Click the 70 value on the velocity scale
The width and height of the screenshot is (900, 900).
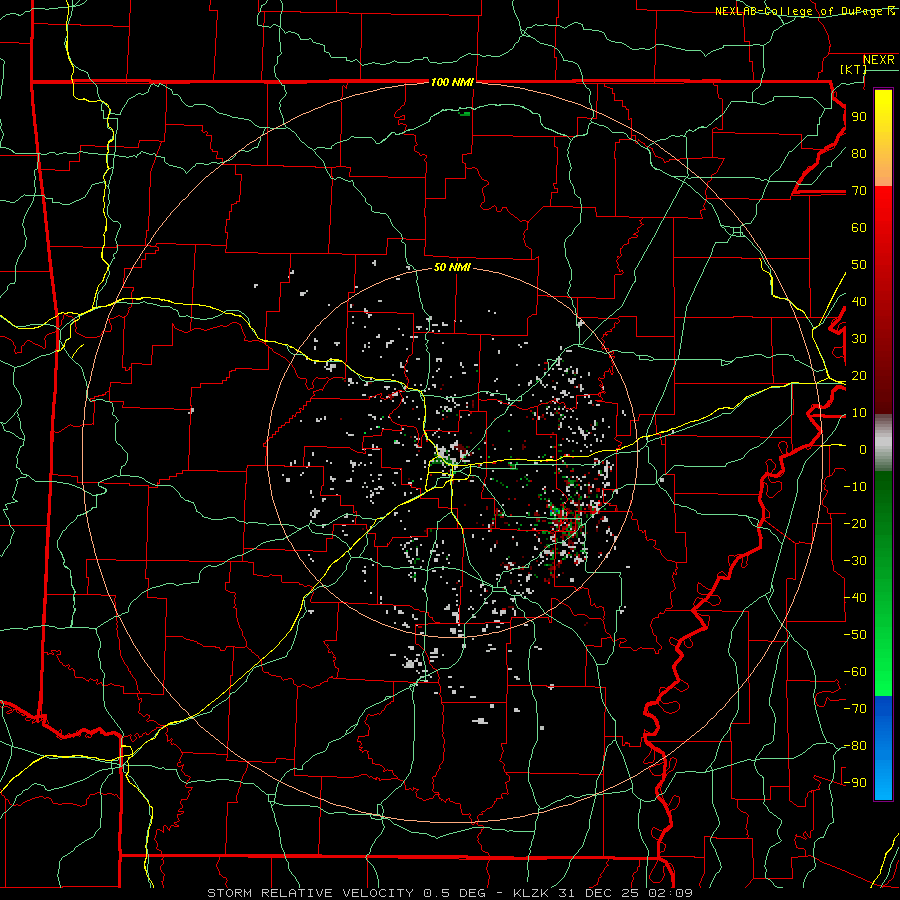click(x=859, y=191)
